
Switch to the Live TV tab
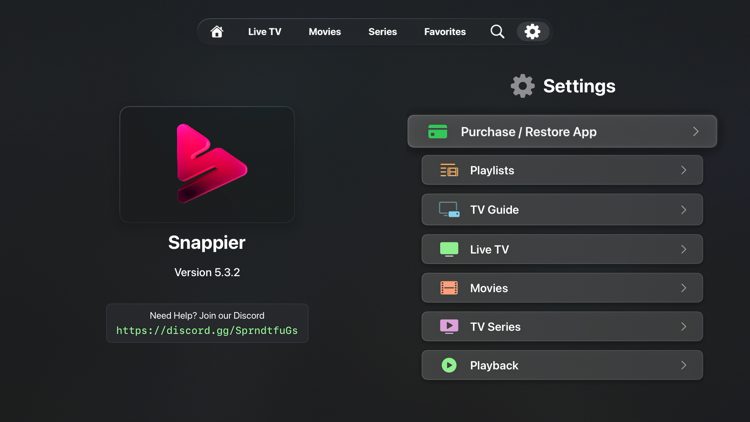coord(265,32)
